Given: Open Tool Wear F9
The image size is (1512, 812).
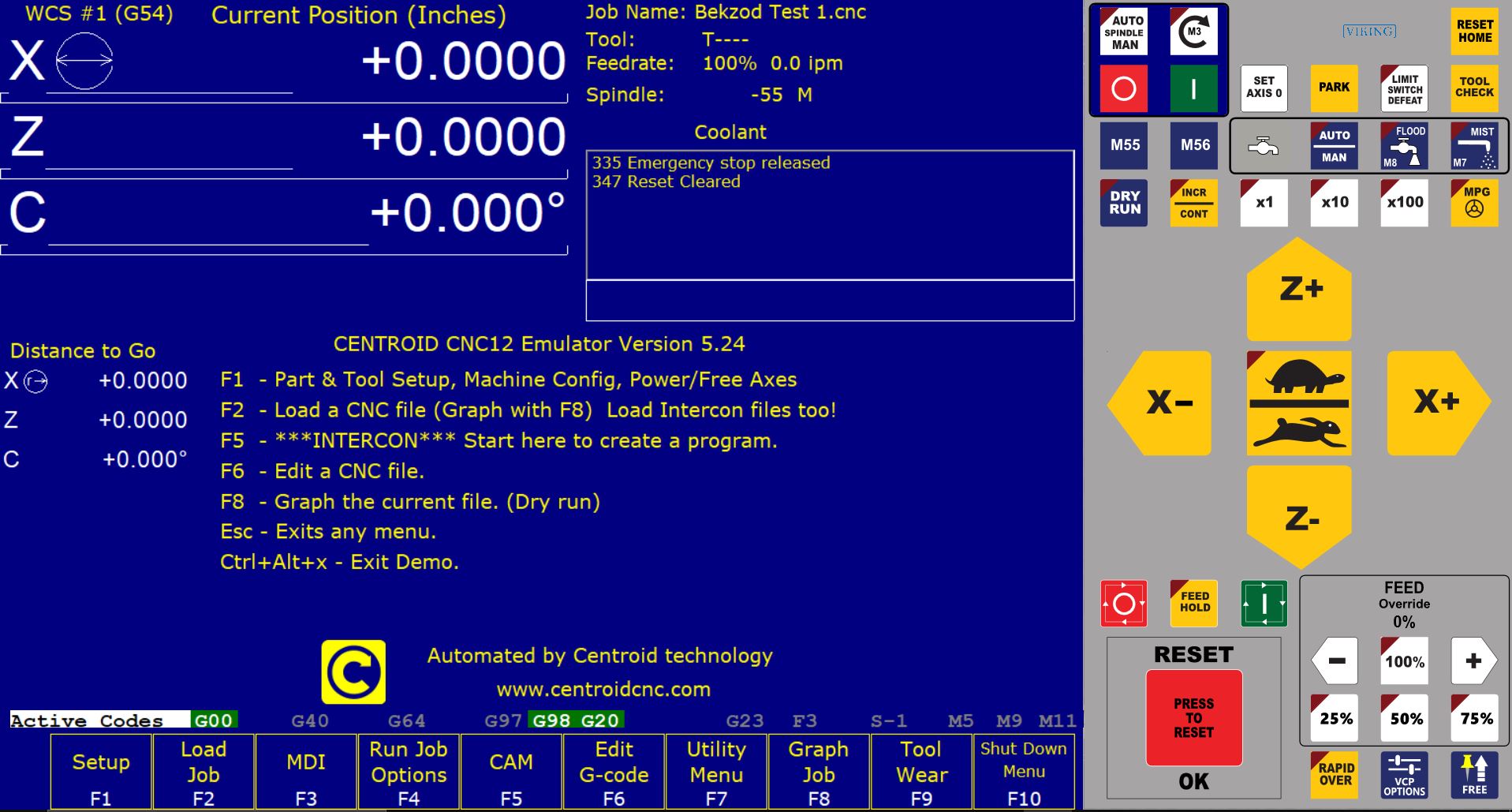Looking at the screenshot, I should coord(921,772).
